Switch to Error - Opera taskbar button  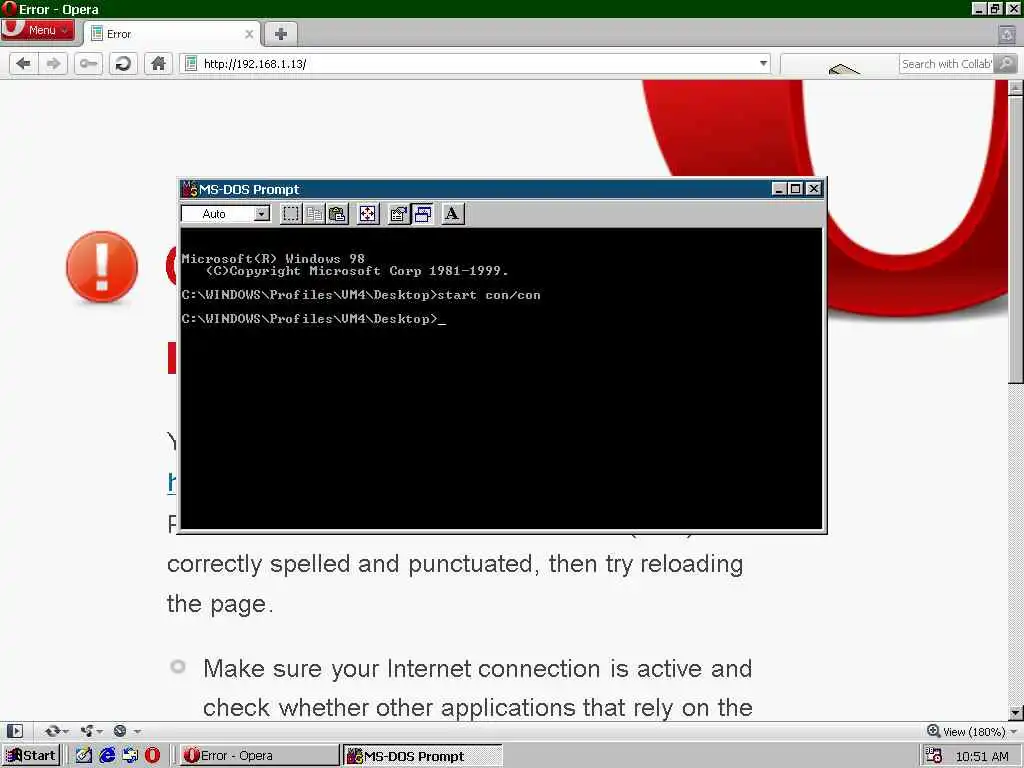click(x=259, y=756)
